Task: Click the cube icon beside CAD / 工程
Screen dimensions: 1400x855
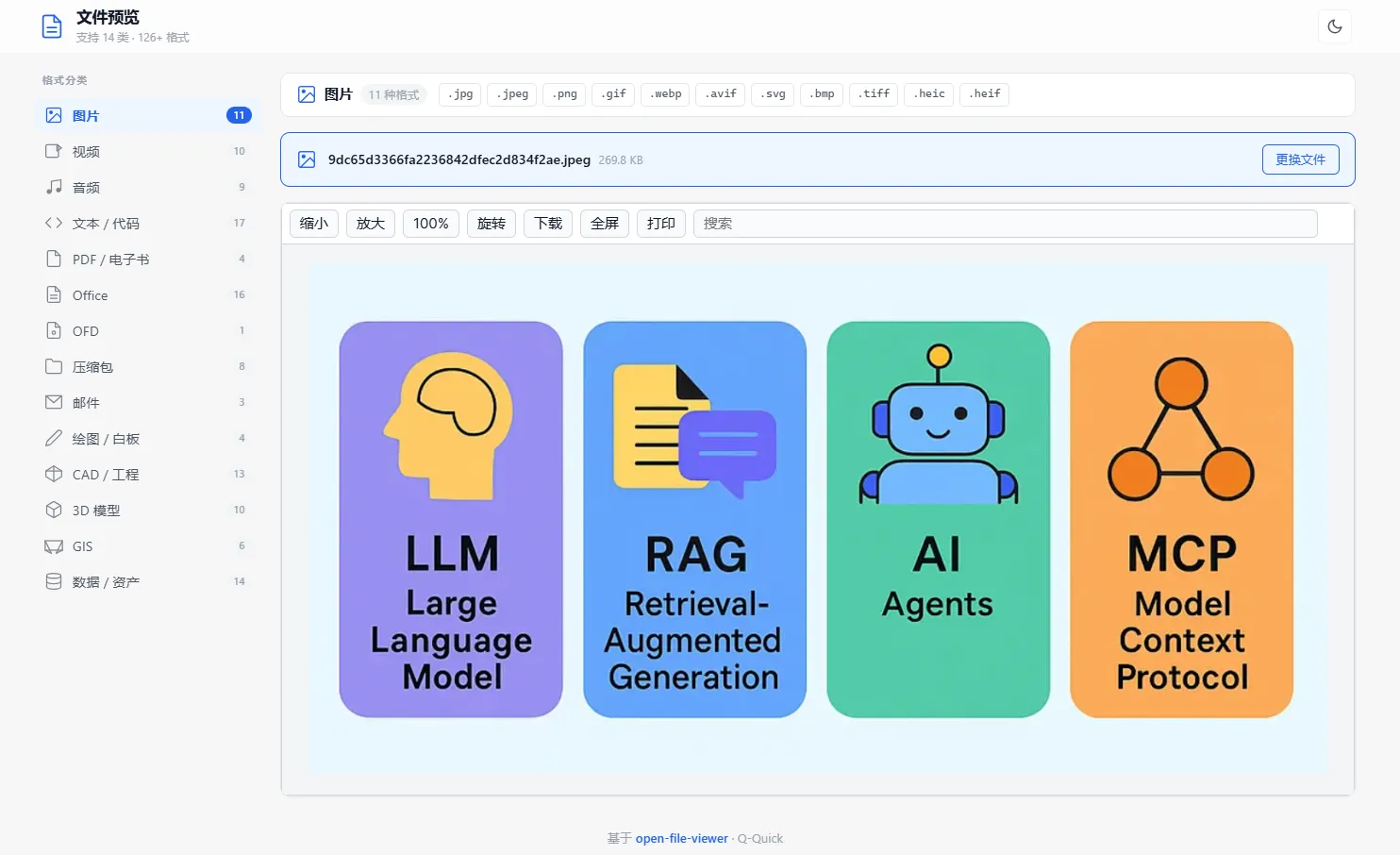Action: (x=54, y=474)
